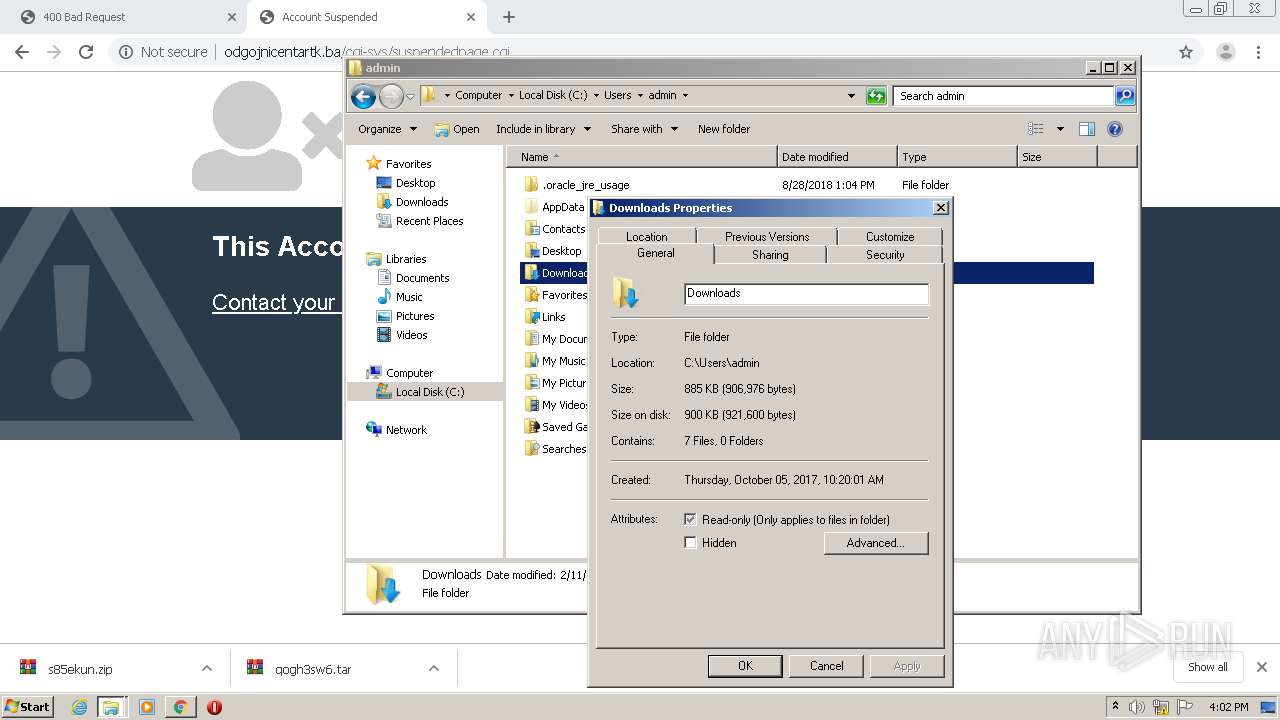Select Desktop under Favorites
The height and width of the screenshot is (720, 1280).
[415, 183]
